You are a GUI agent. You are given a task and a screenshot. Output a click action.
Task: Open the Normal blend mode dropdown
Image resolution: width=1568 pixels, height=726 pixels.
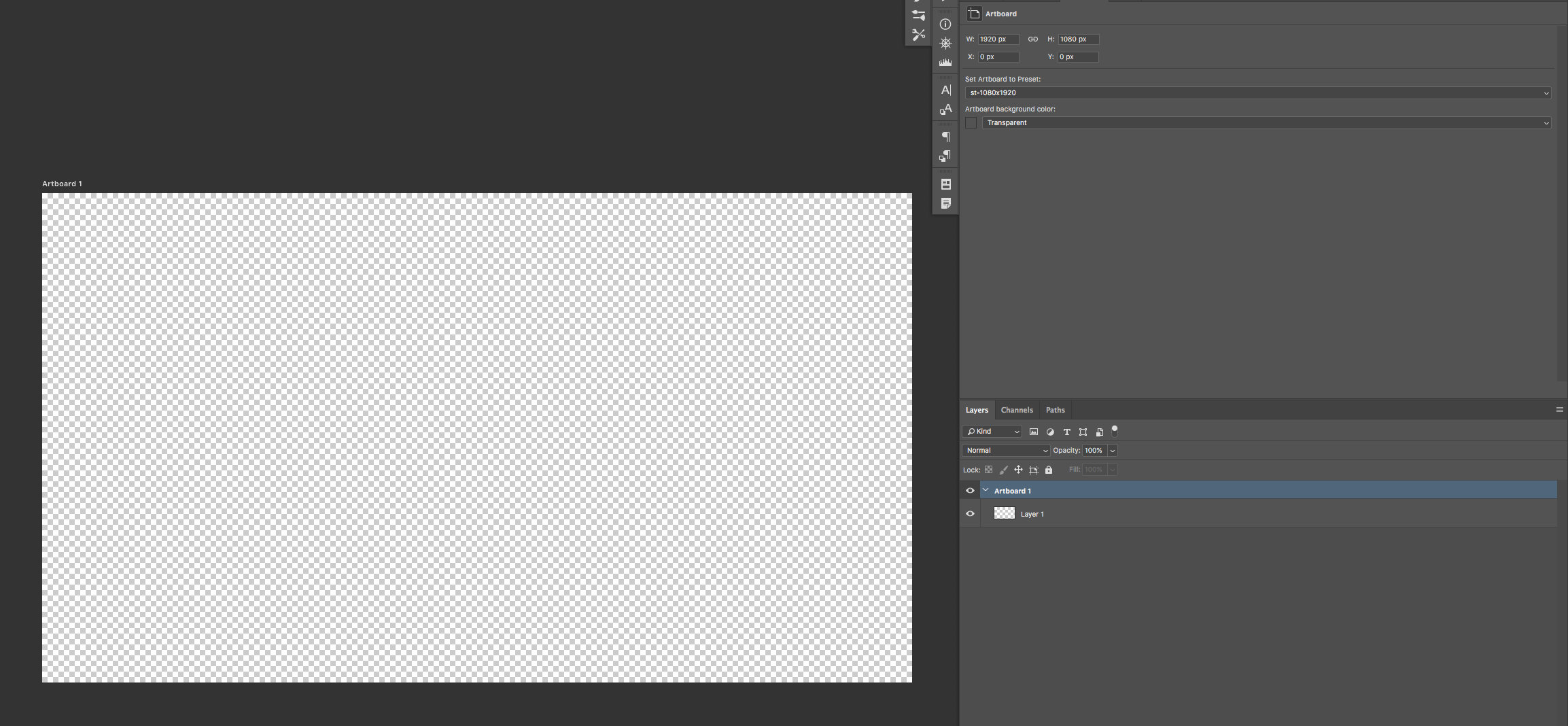(1006, 451)
